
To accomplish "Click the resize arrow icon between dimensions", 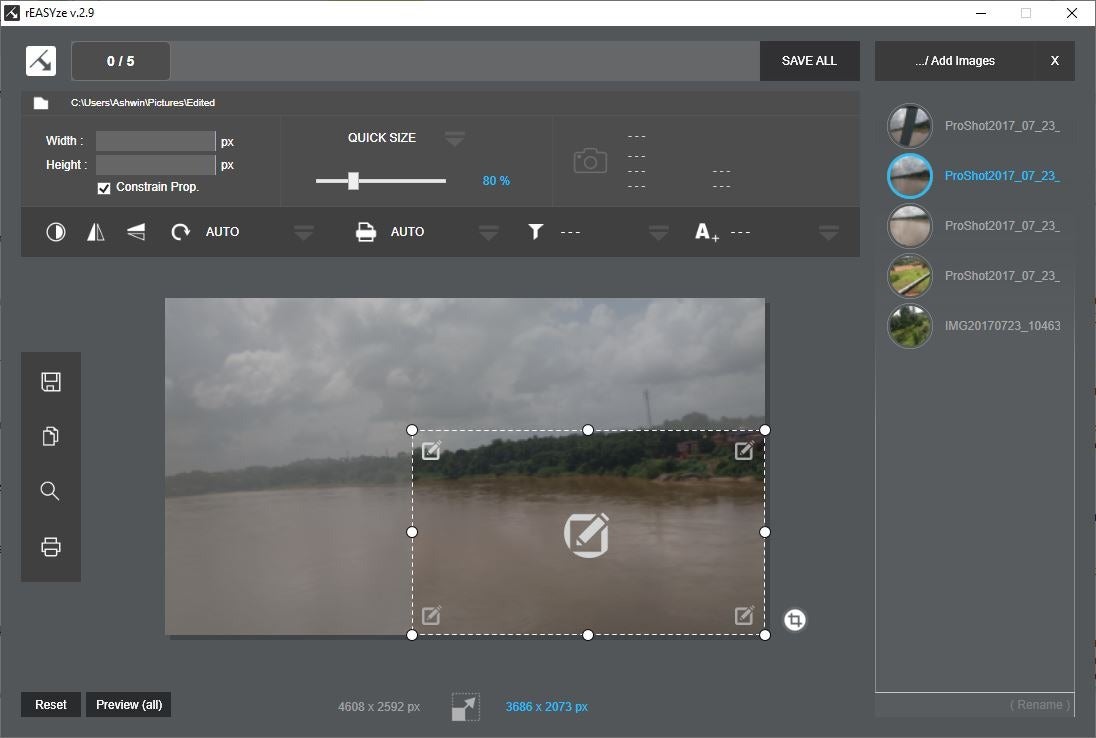I will click(x=466, y=707).
